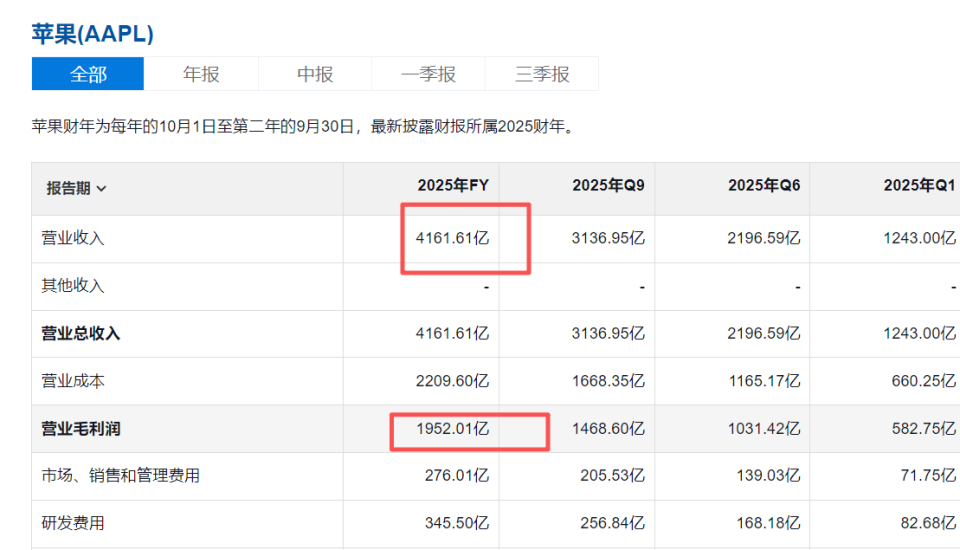Show the 一季报 reports tab

point(428,74)
